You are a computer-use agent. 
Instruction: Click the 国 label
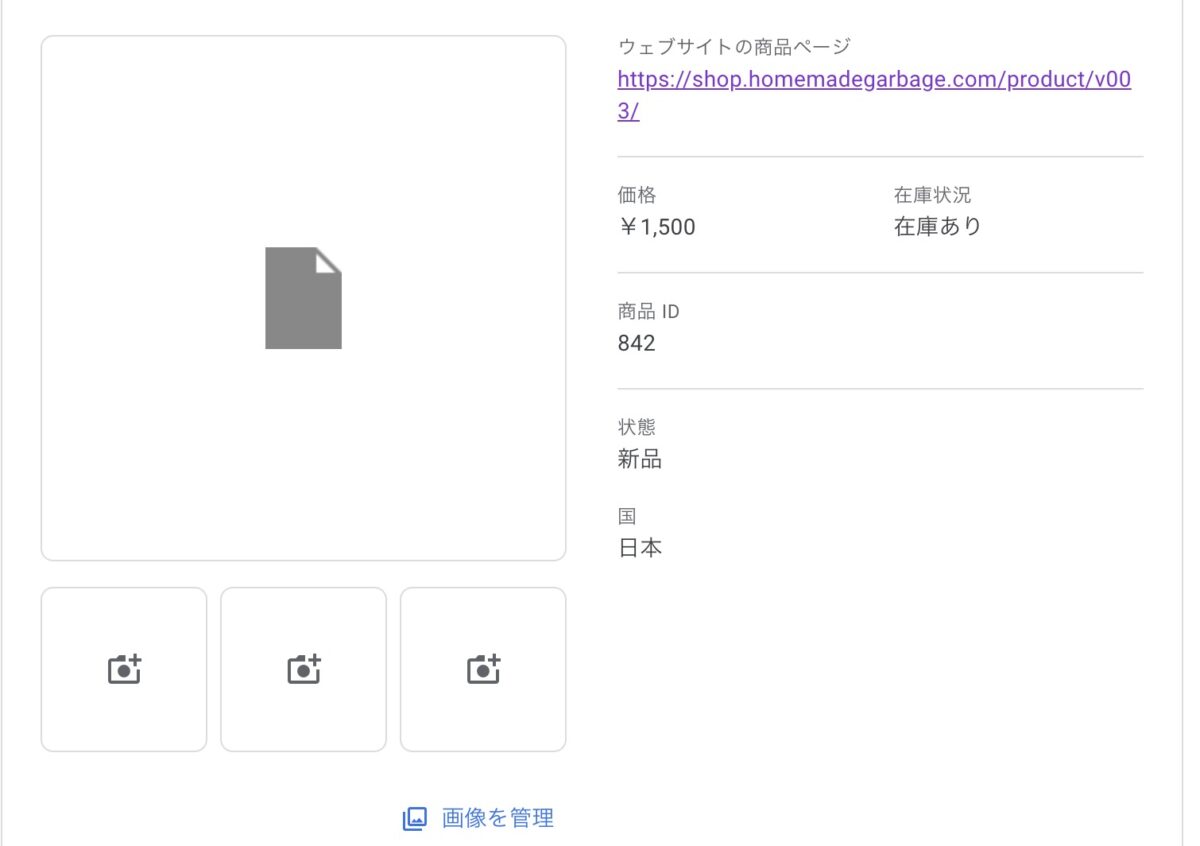627,516
